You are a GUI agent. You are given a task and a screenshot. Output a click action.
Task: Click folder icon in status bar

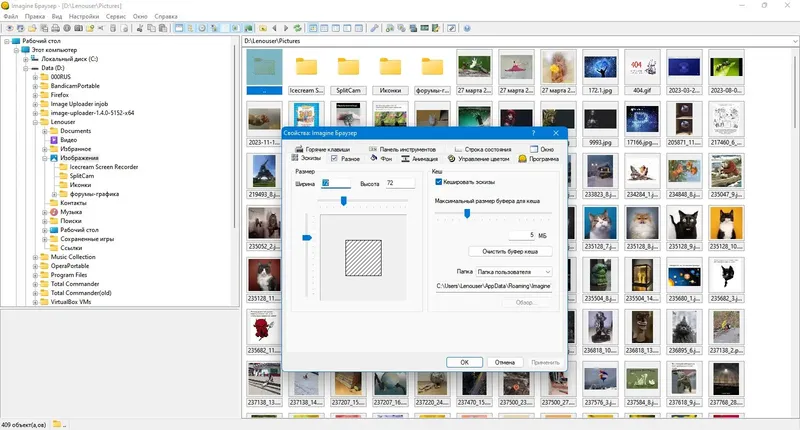point(57,424)
